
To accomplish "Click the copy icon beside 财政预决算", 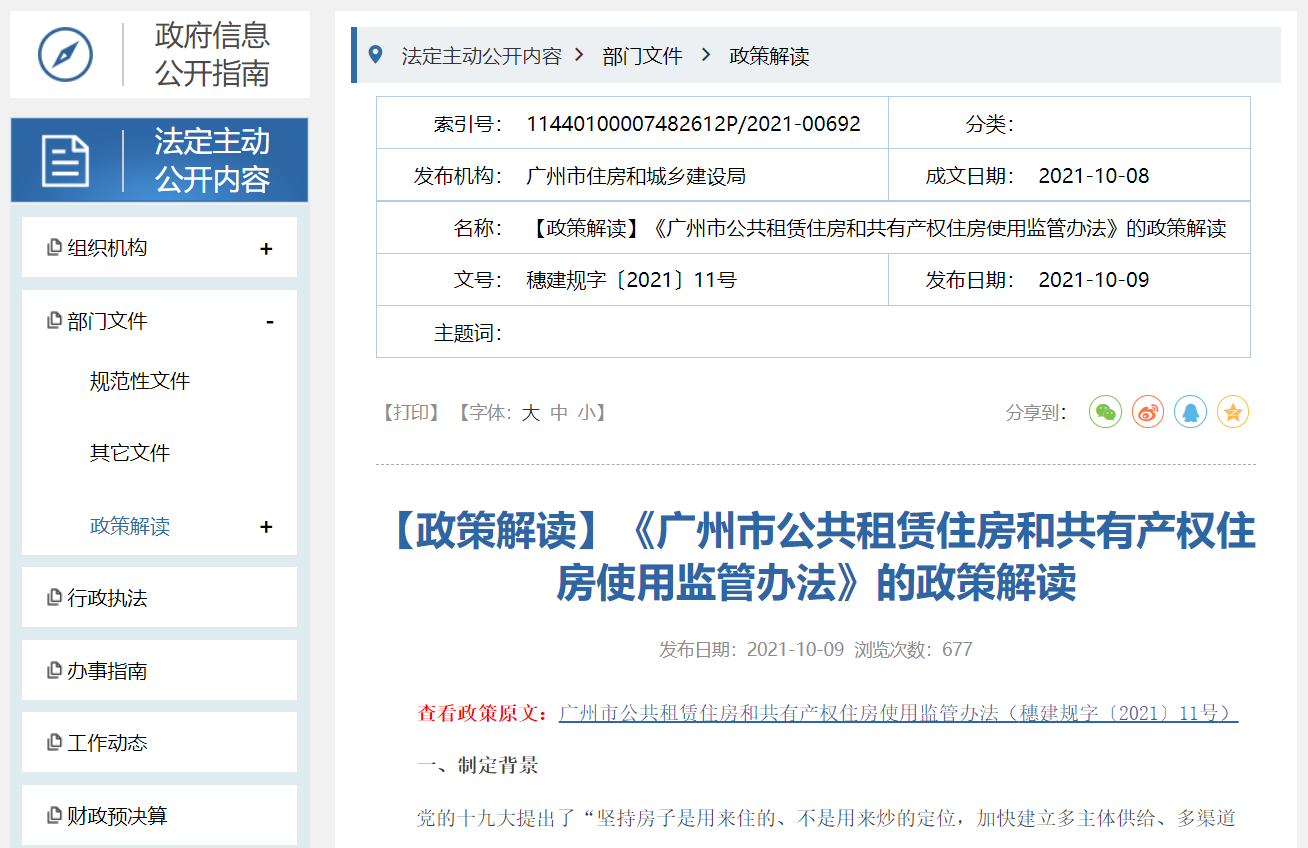I will click(x=54, y=815).
